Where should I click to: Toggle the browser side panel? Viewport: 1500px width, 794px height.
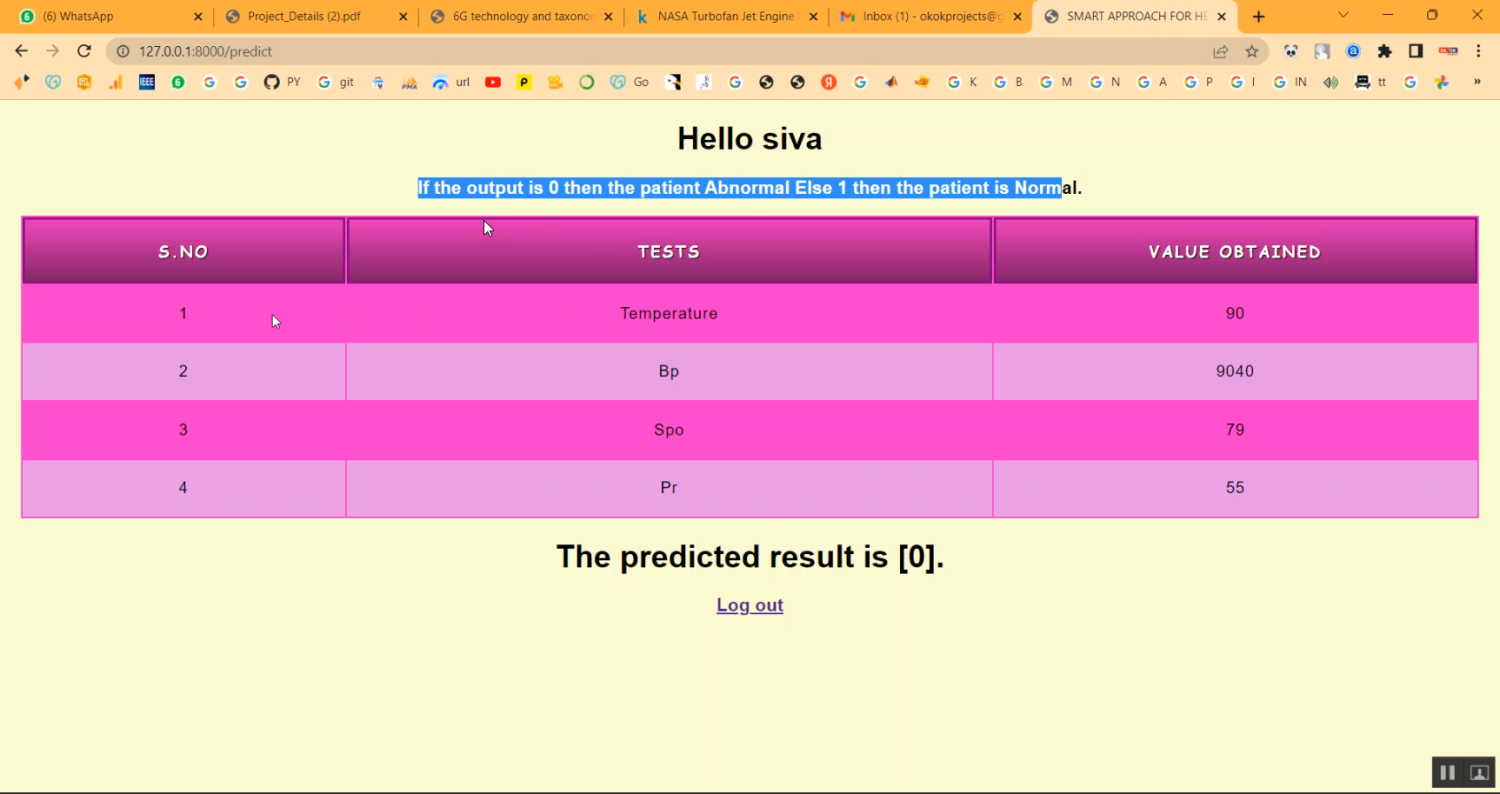[x=1415, y=51]
